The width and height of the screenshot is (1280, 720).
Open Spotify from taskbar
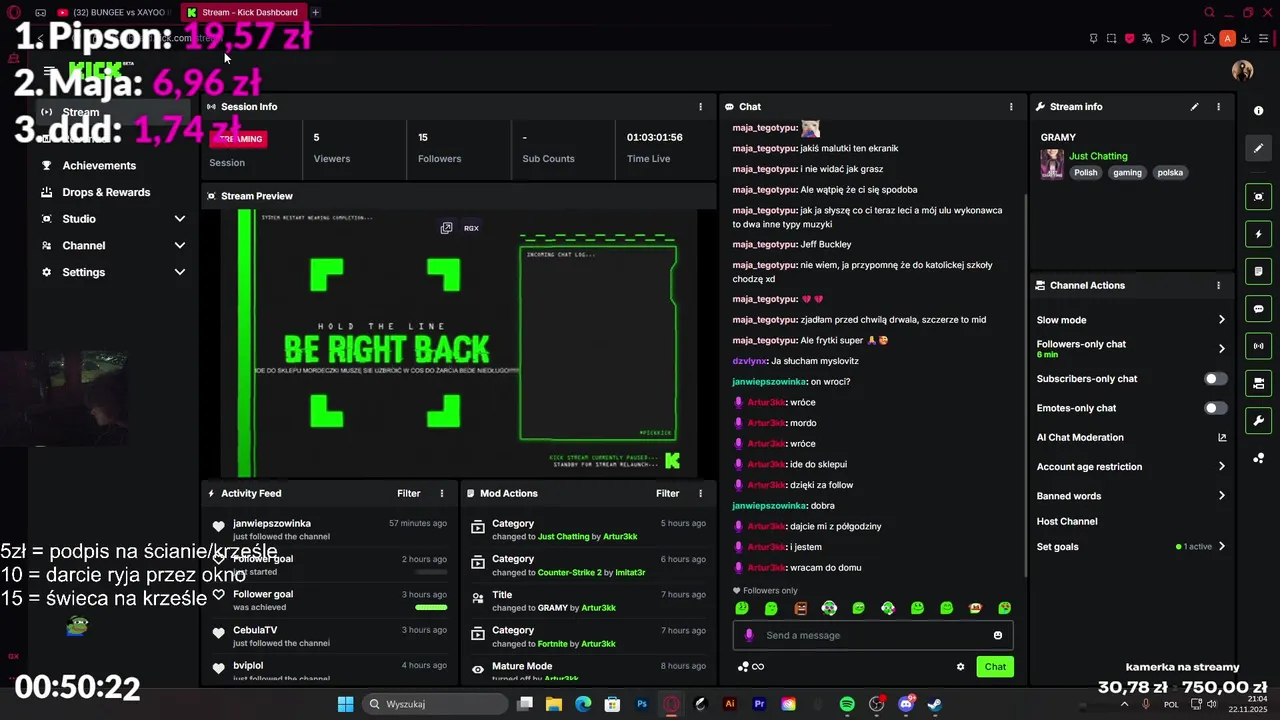847,704
